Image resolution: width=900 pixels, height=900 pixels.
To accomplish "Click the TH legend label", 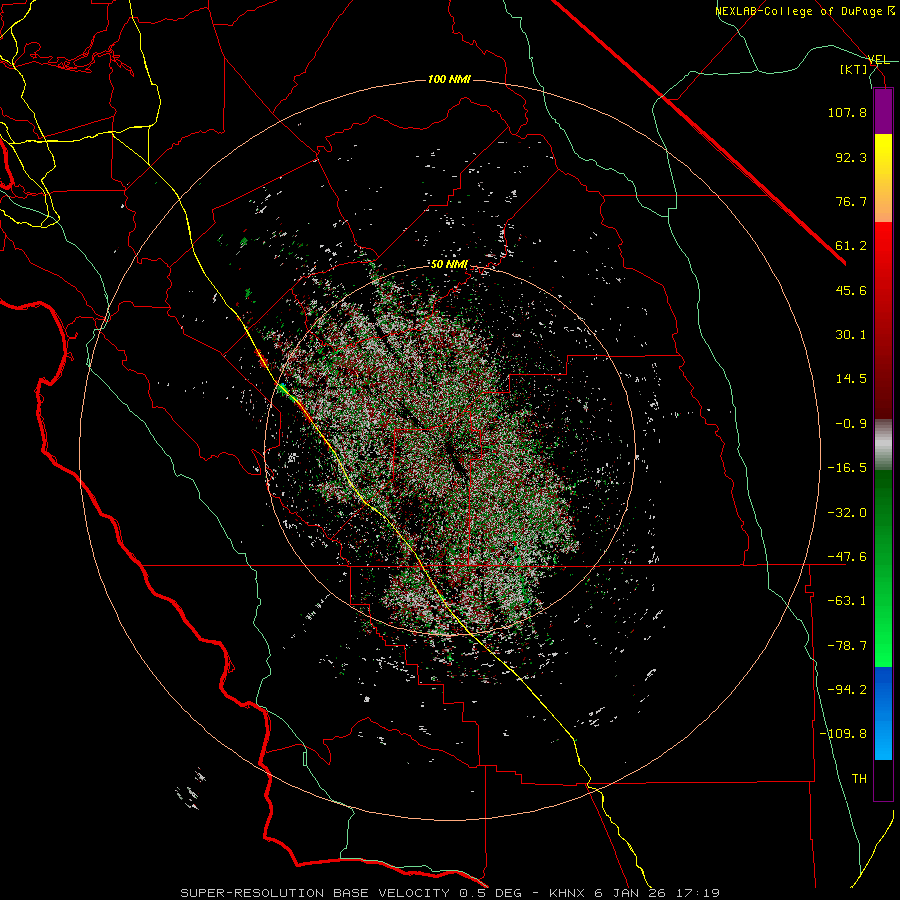I will (859, 779).
